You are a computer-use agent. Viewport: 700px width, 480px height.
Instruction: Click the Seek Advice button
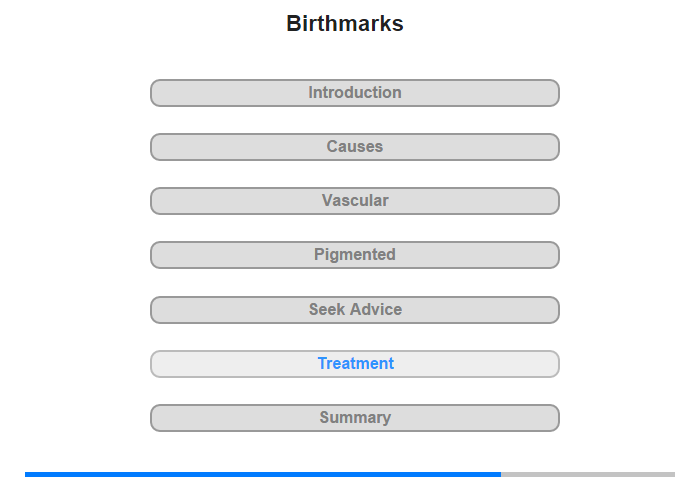[354, 310]
